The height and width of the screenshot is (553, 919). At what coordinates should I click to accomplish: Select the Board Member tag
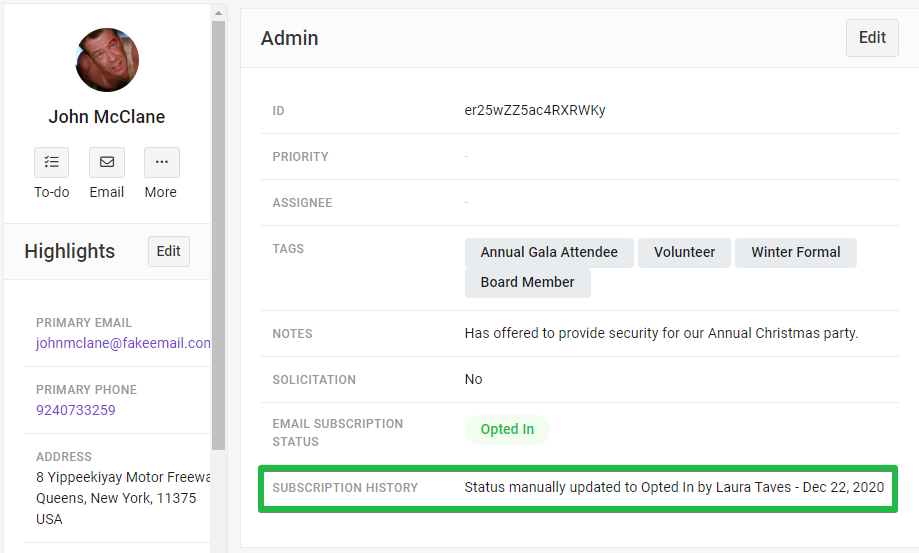pos(527,282)
